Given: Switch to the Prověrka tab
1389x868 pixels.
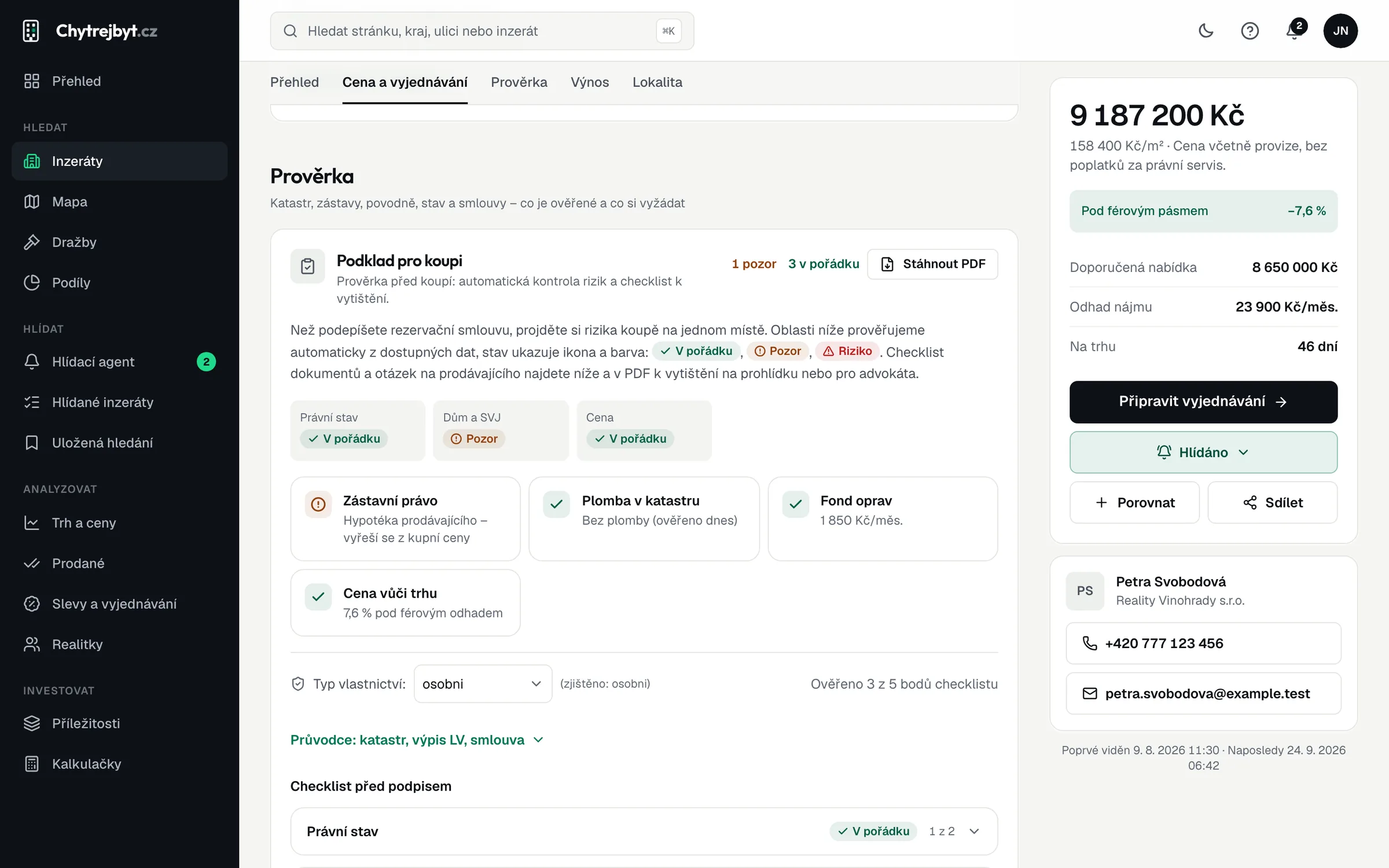Looking at the screenshot, I should pos(519,82).
